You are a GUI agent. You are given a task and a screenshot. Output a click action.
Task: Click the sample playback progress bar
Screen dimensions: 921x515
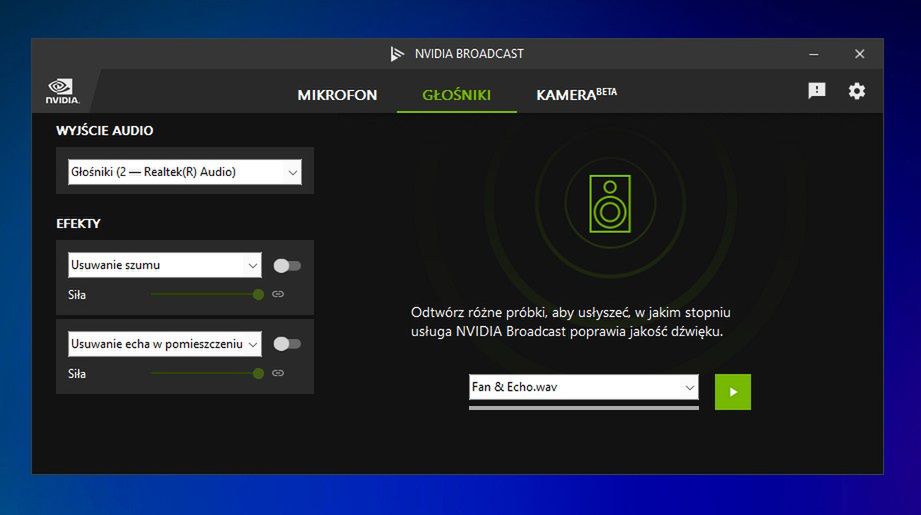(x=584, y=408)
